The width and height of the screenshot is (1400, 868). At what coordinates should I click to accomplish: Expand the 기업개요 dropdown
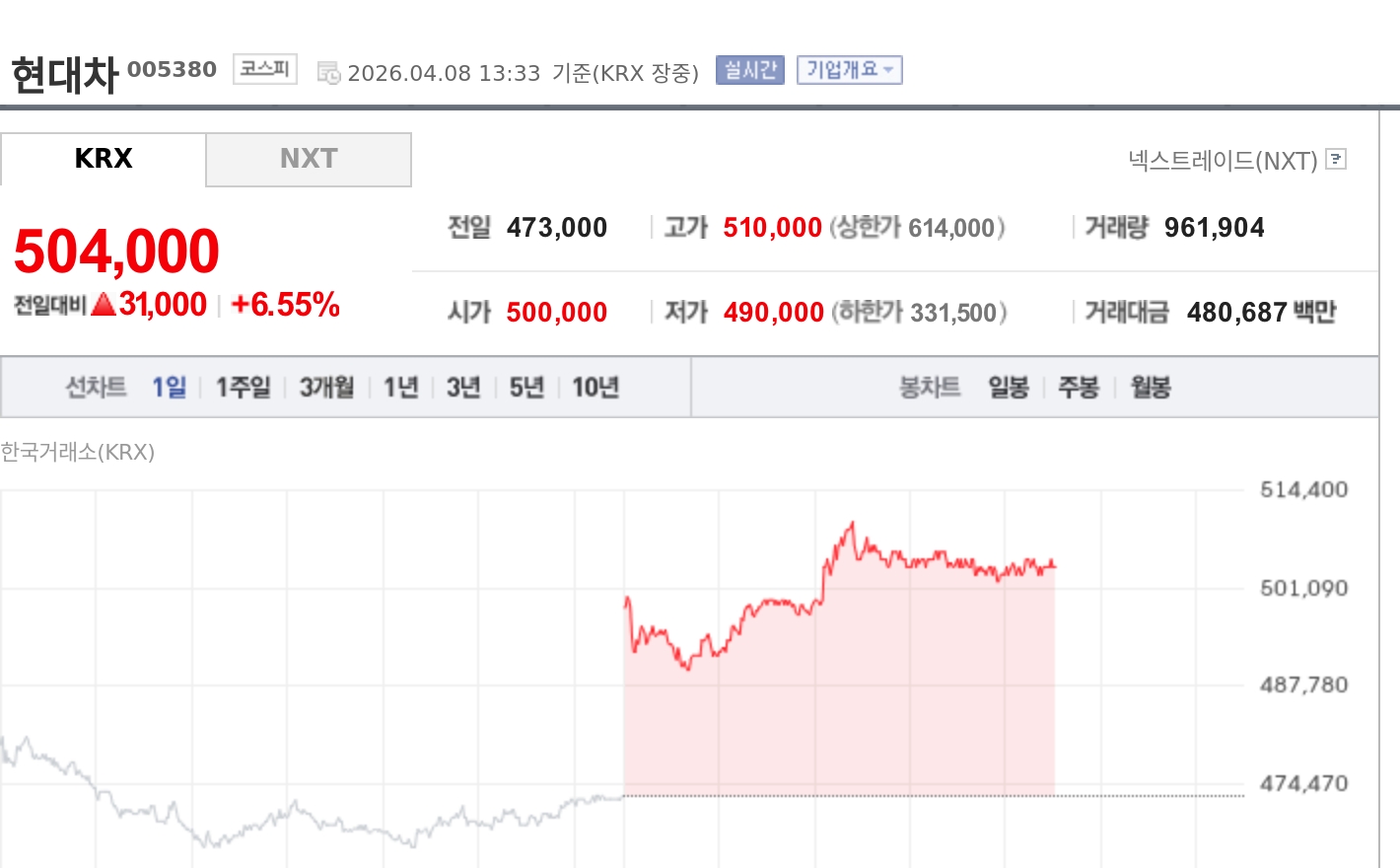pyautogui.click(x=848, y=69)
